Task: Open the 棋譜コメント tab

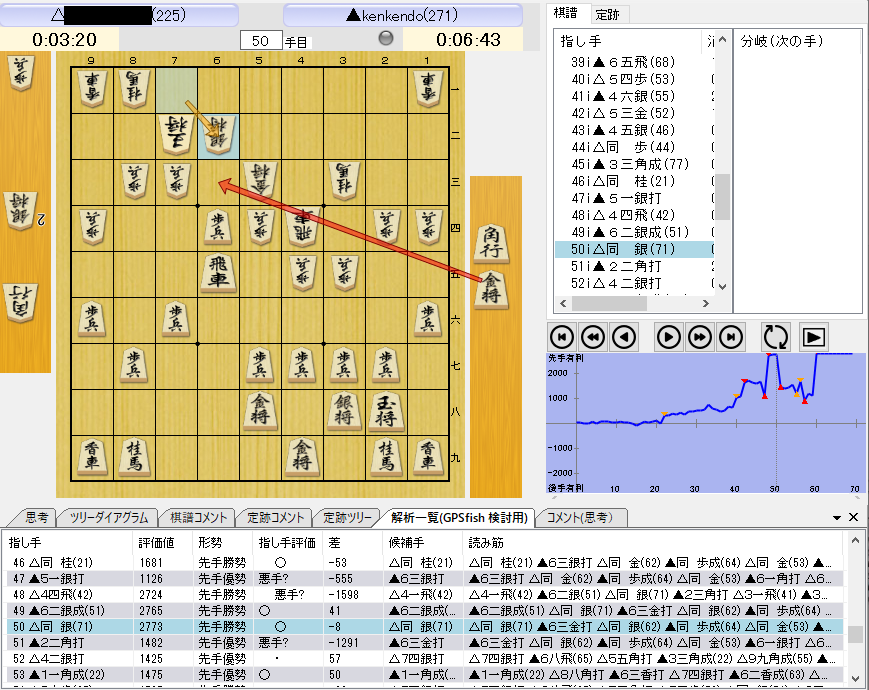Action: point(198,517)
